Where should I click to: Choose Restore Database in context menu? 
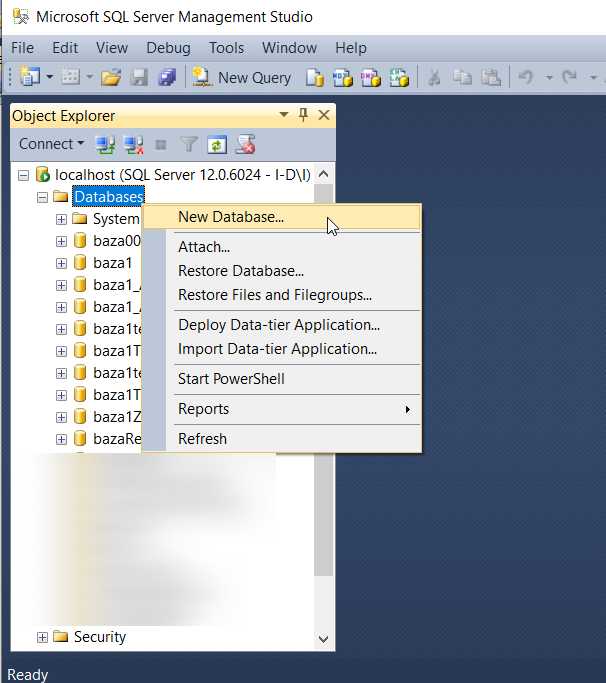(241, 271)
